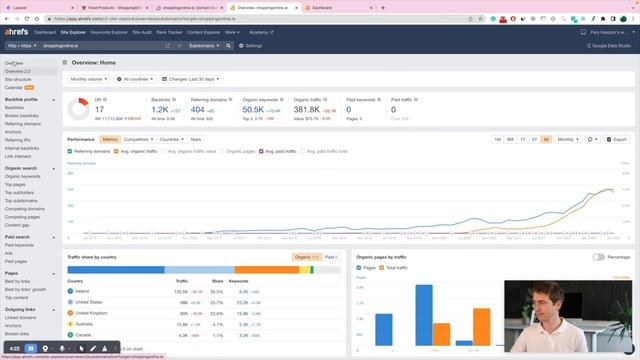Open Monthly granularity dropdown
Viewport: 640px width, 360px height.
tap(568, 139)
